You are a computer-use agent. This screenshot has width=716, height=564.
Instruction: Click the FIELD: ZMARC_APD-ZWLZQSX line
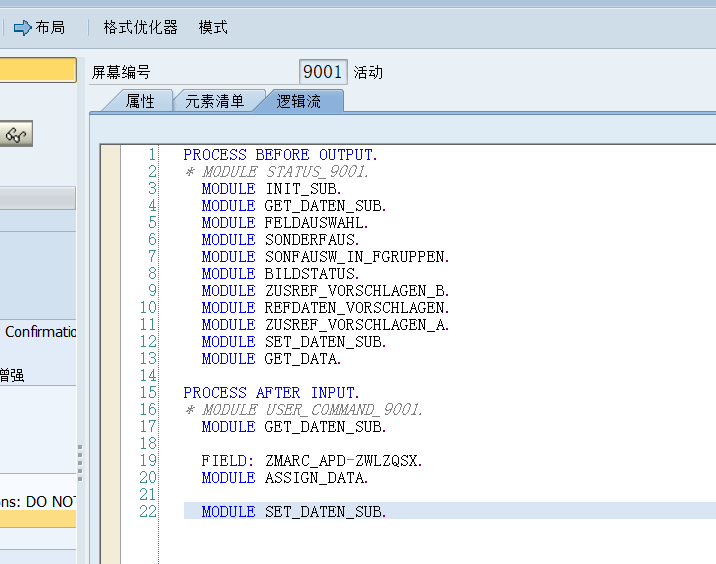click(311, 461)
